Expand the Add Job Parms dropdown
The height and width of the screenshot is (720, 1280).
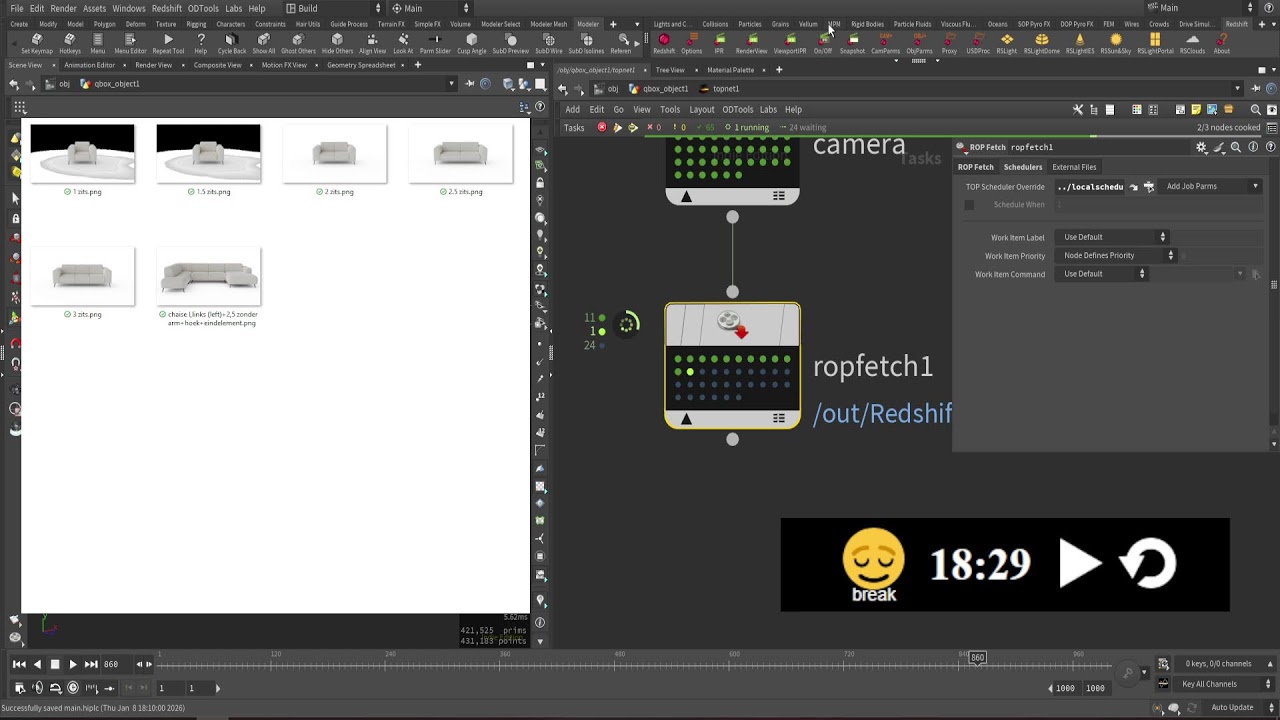pyautogui.click(x=1211, y=186)
